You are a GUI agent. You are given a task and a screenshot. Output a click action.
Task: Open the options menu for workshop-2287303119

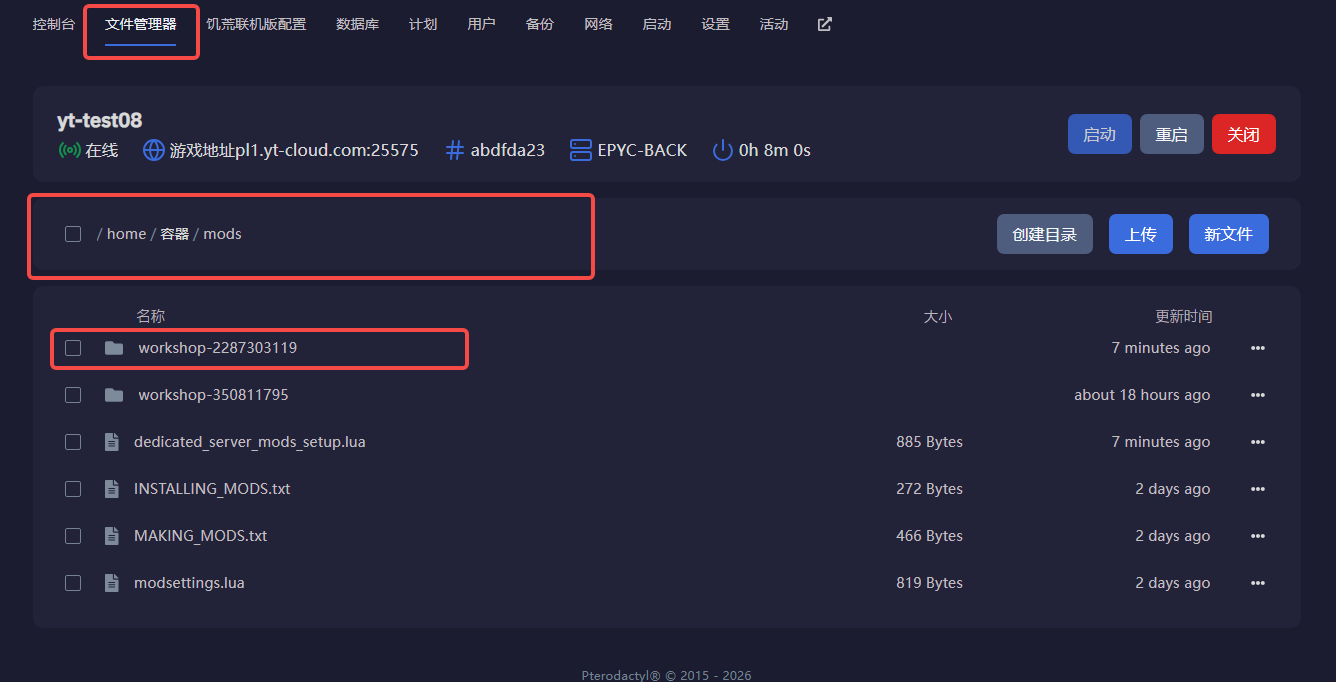point(1258,348)
